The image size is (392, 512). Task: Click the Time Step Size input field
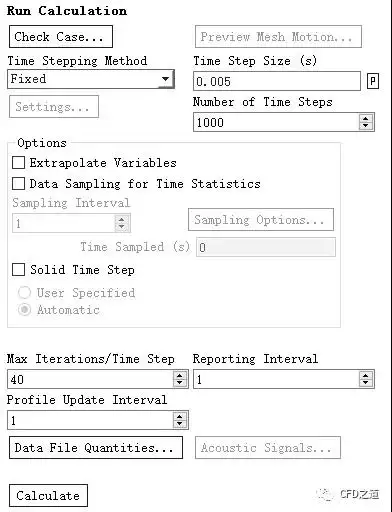point(277,81)
